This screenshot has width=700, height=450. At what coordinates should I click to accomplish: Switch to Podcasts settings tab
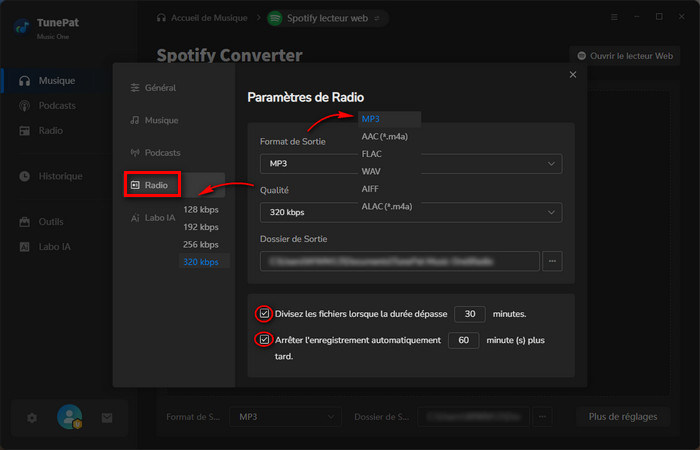155,153
